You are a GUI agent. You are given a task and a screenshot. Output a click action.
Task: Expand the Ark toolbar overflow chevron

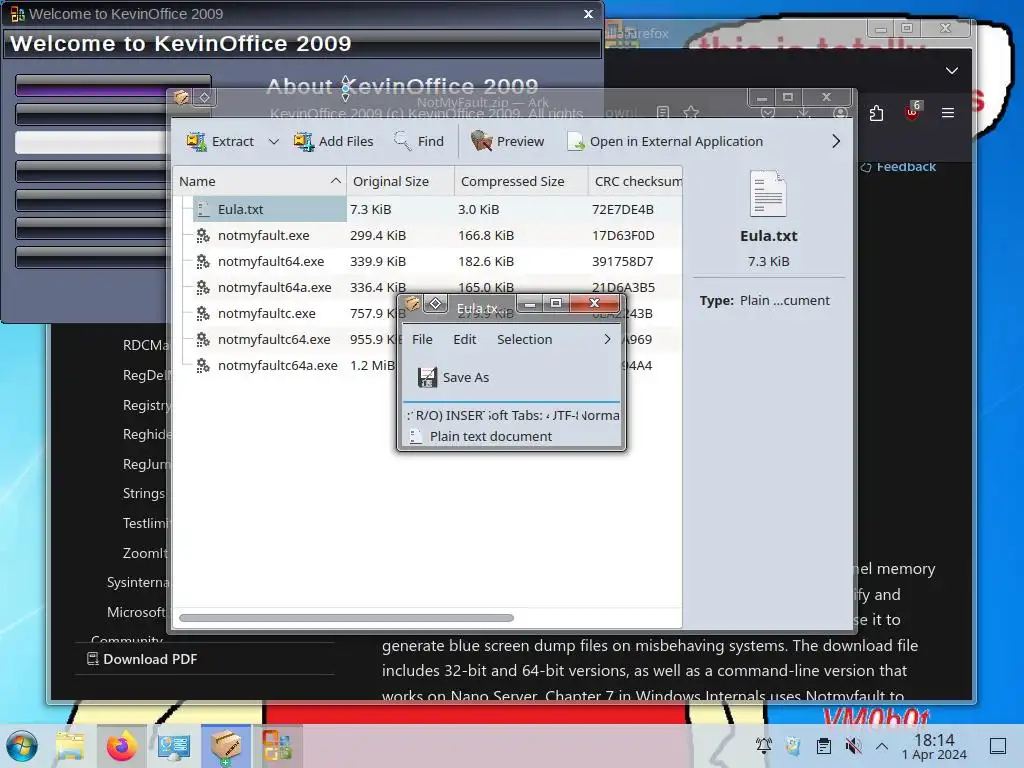click(x=836, y=141)
